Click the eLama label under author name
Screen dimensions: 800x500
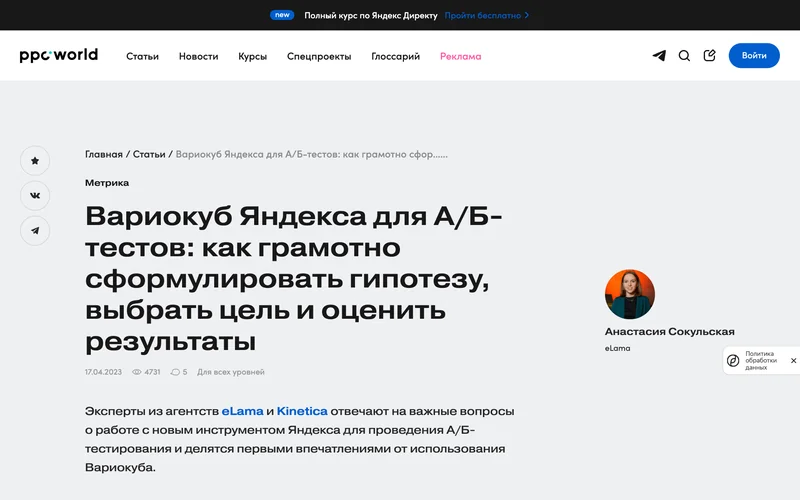point(617,348)
